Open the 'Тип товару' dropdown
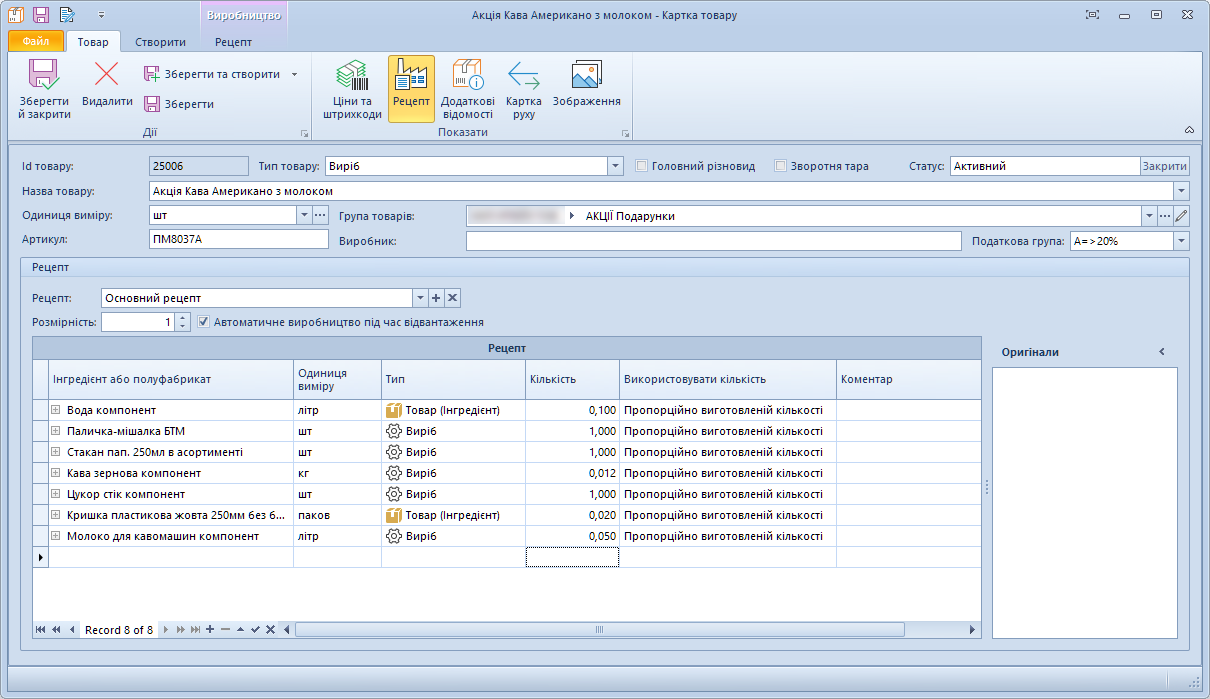The height and width of the screenshot is (699, 1210). tap(616, 166)
